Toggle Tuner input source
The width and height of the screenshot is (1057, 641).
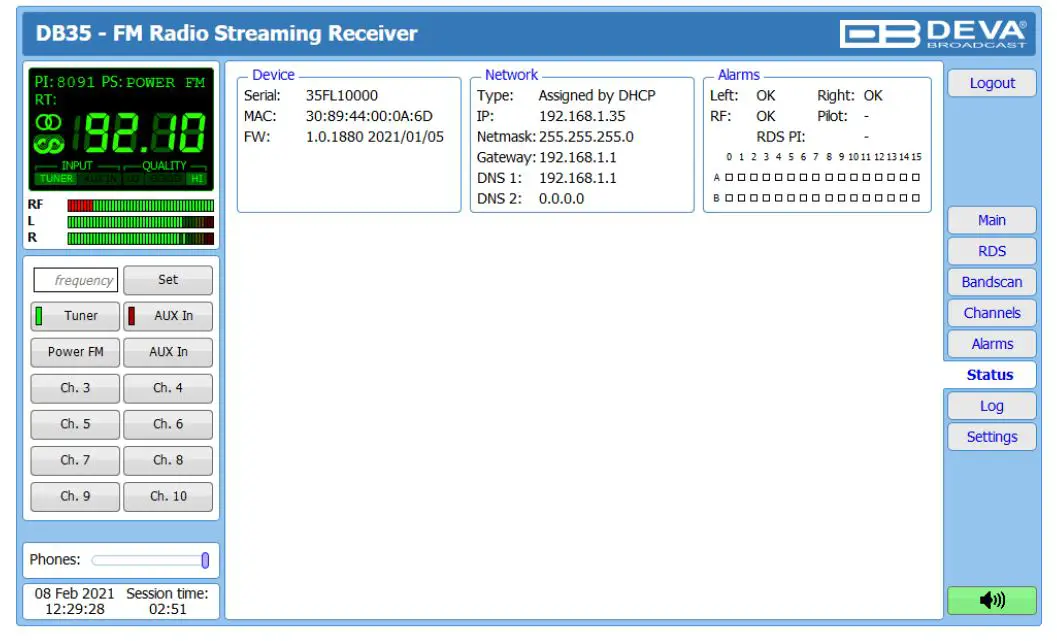[74, 316]
